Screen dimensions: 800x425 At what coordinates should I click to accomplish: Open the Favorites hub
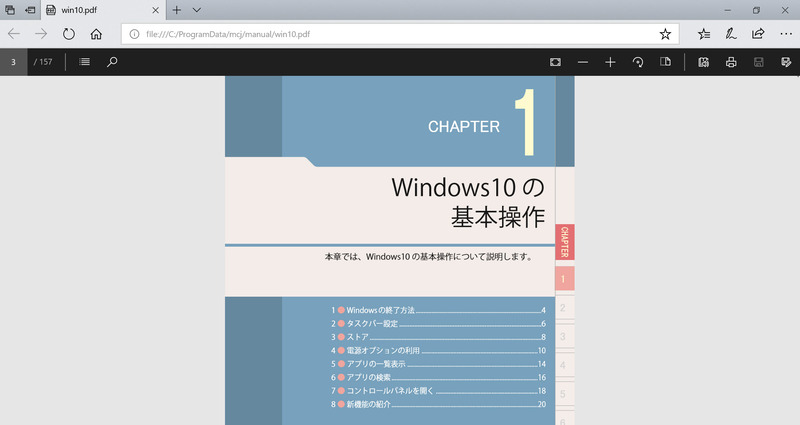click(704, 34)
